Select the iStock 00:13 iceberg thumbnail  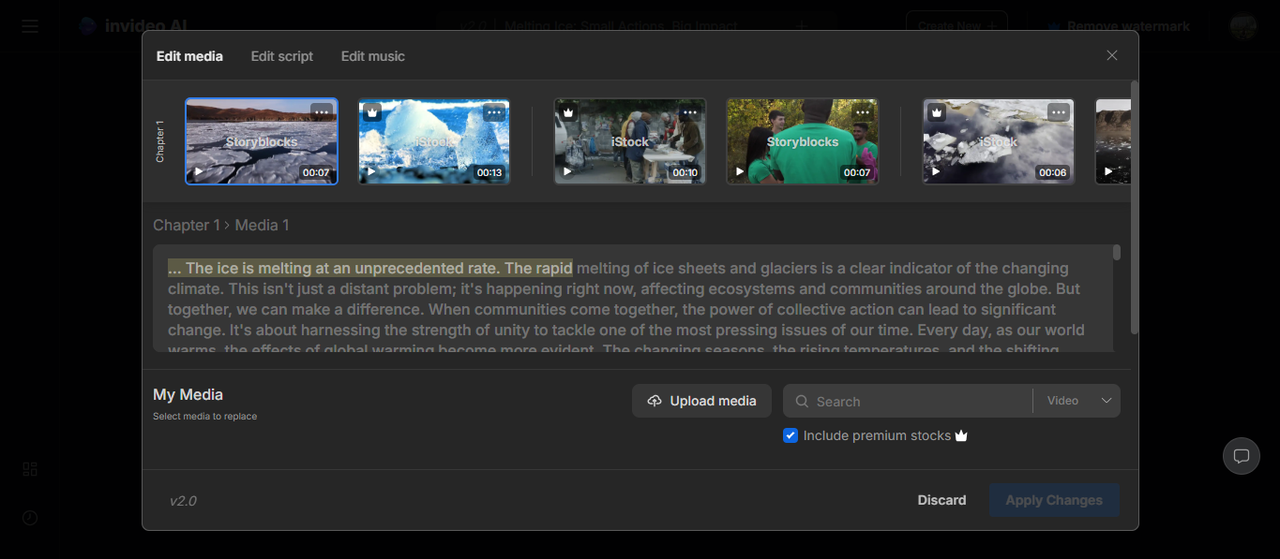[x=434, y=141]
